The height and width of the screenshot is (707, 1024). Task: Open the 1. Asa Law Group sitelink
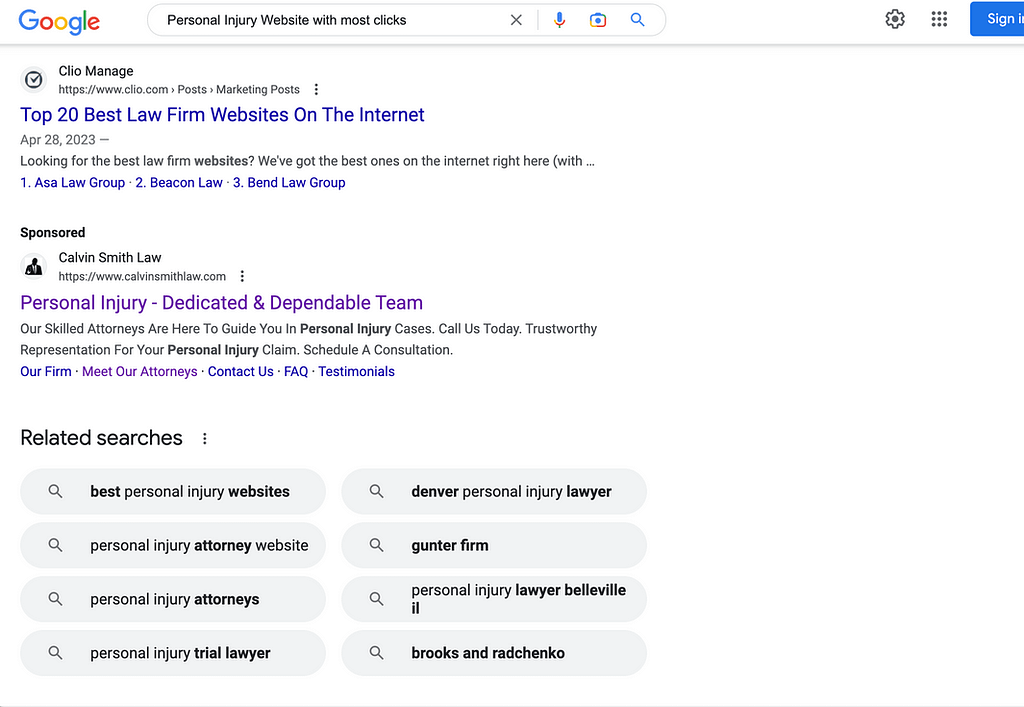coord(72,183)
